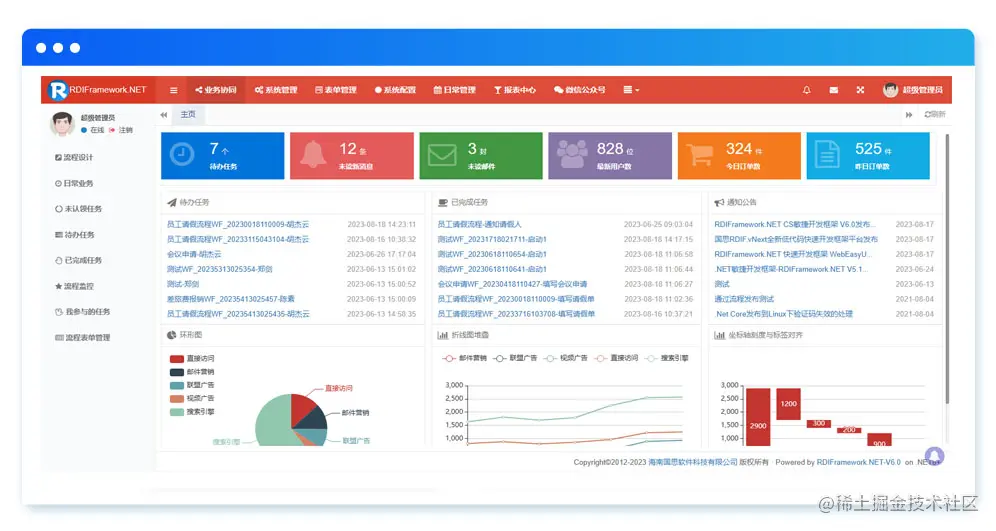Click the 注销 logout link
Screen dimensions: 996x531
(121, 130)
